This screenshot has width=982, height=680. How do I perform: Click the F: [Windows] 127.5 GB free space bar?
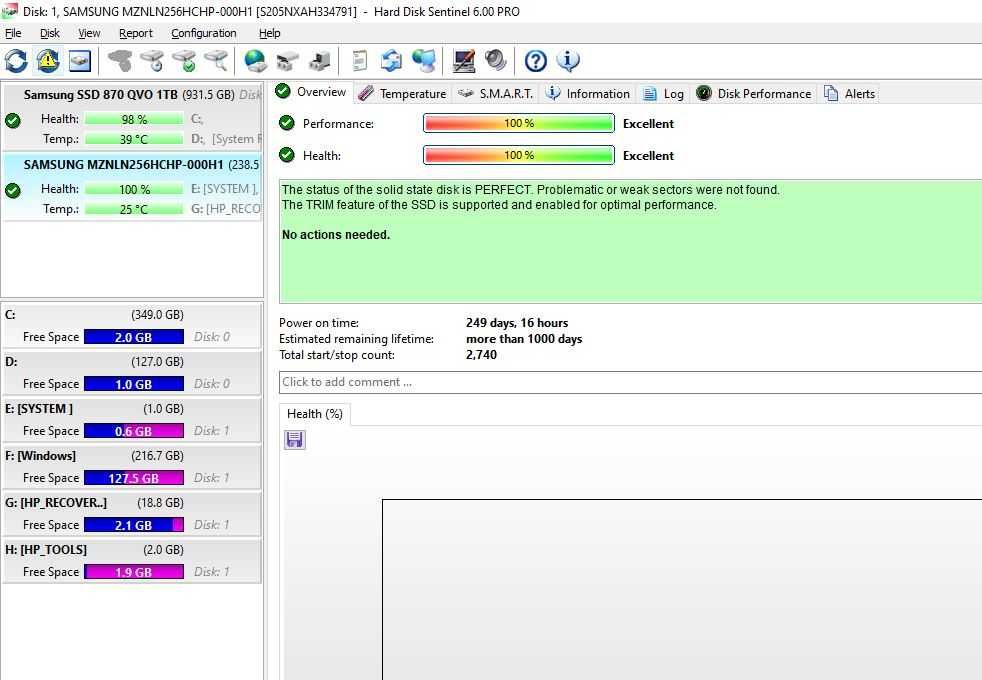click(133, 478)
